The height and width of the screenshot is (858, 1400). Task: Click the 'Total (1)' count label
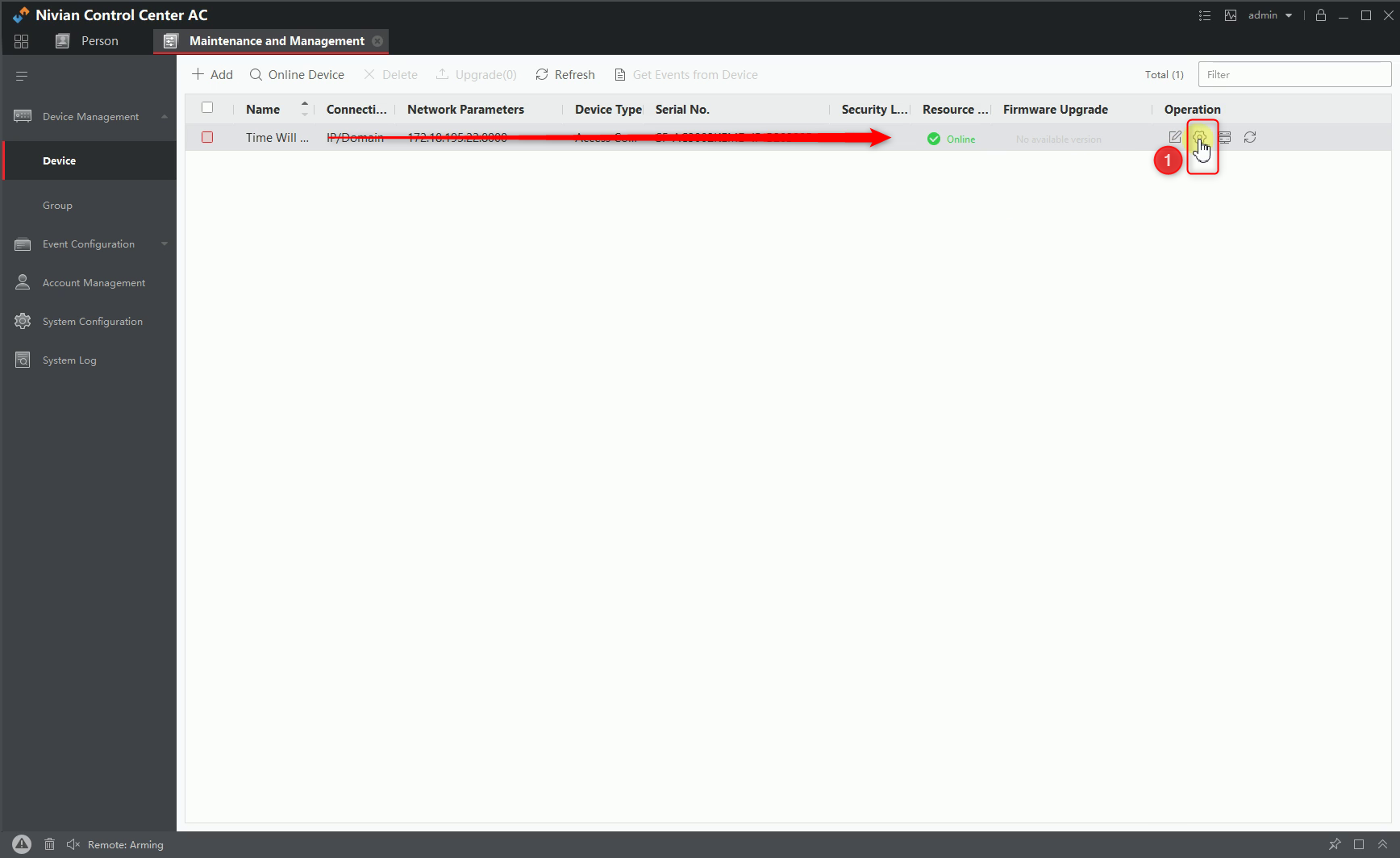[x=1164, y=75]
